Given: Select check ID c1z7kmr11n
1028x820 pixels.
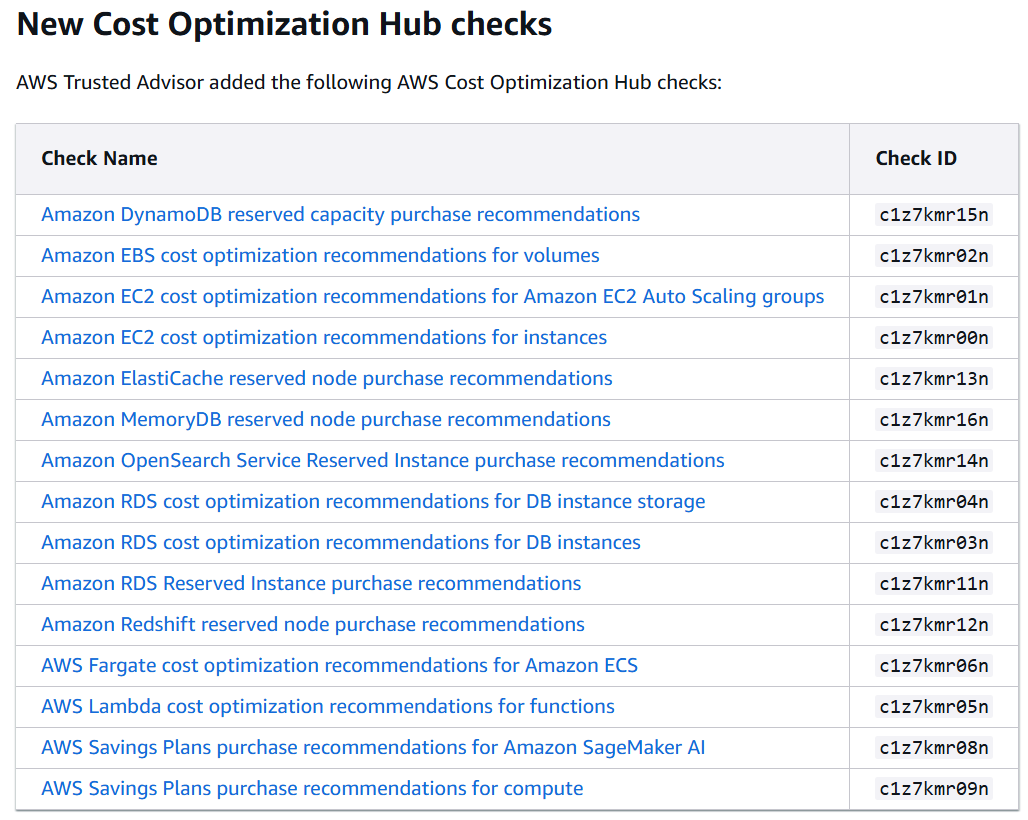Looking at the screenshot, I should [934, 584].
